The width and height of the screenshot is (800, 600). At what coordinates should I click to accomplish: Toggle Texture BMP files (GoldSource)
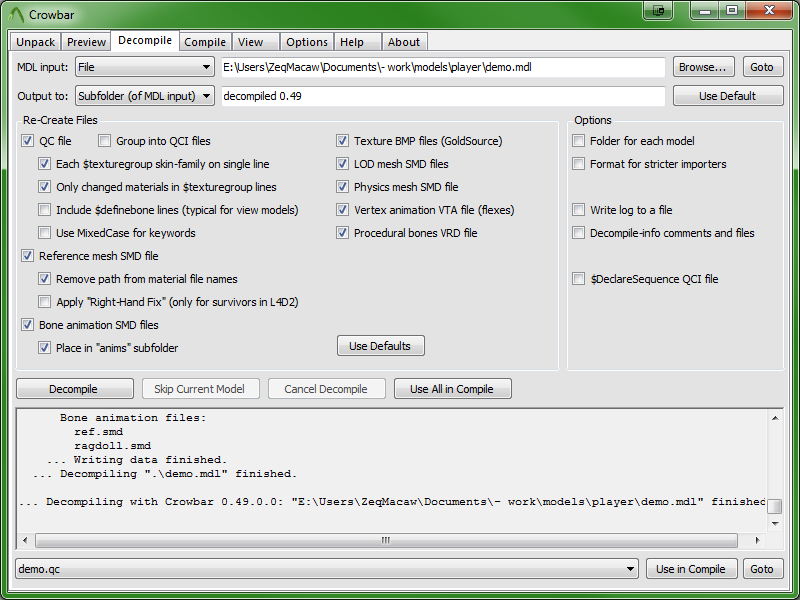click(342, 141)
